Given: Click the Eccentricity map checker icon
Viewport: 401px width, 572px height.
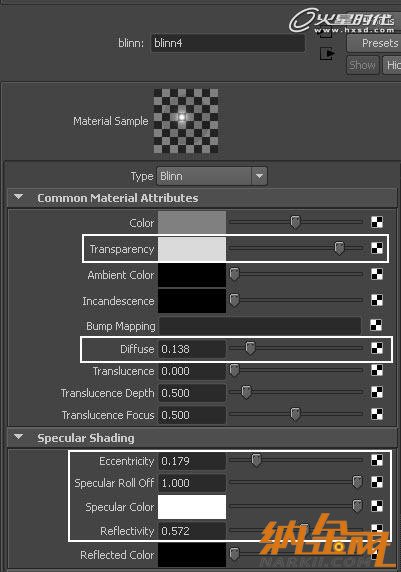Looking at the screenshot, I should click(x=377, y=460).
